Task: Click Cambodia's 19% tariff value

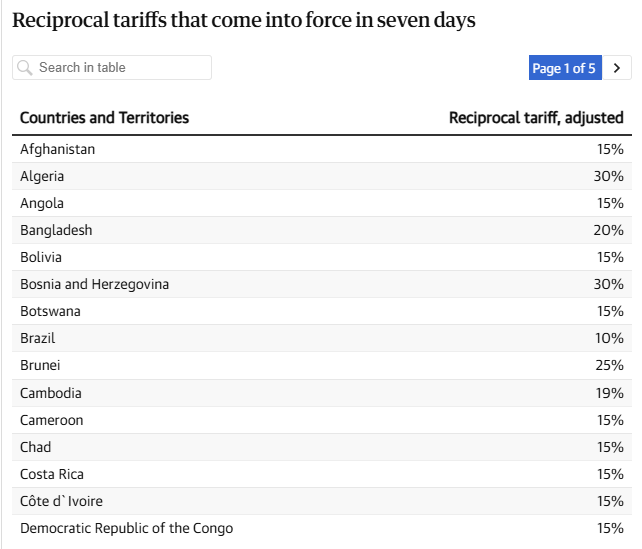Action: 609,393
